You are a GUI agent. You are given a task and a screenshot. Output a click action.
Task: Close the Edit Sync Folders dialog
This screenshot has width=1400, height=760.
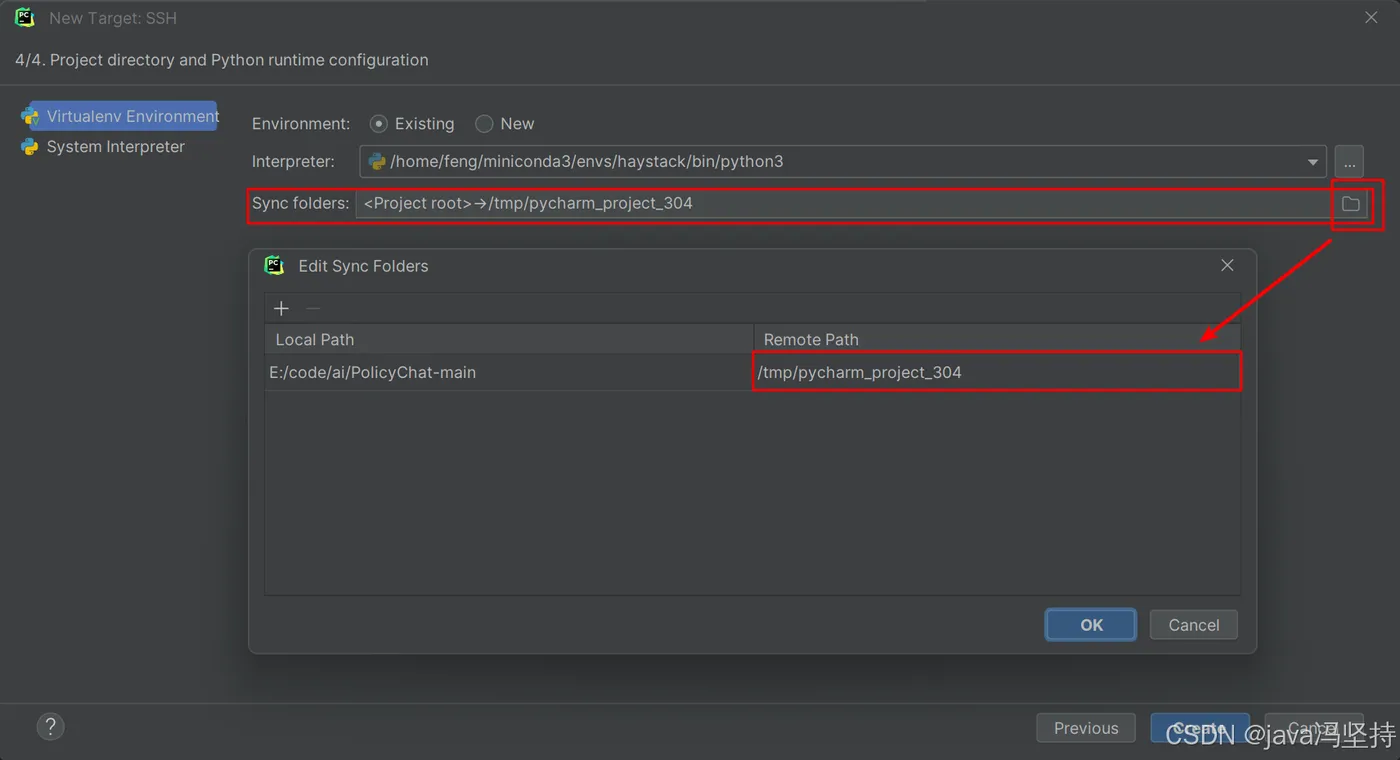pos(1227,265)
